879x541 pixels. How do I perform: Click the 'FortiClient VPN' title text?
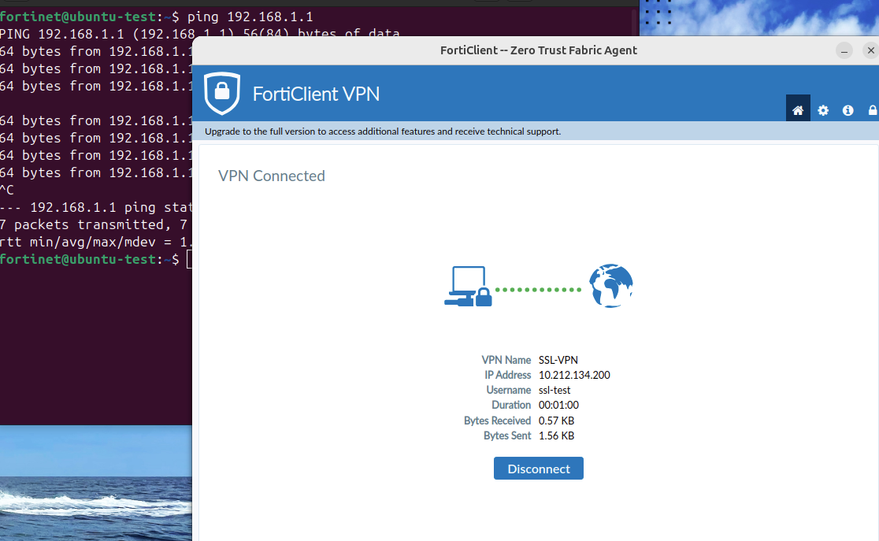pos(316,94)
